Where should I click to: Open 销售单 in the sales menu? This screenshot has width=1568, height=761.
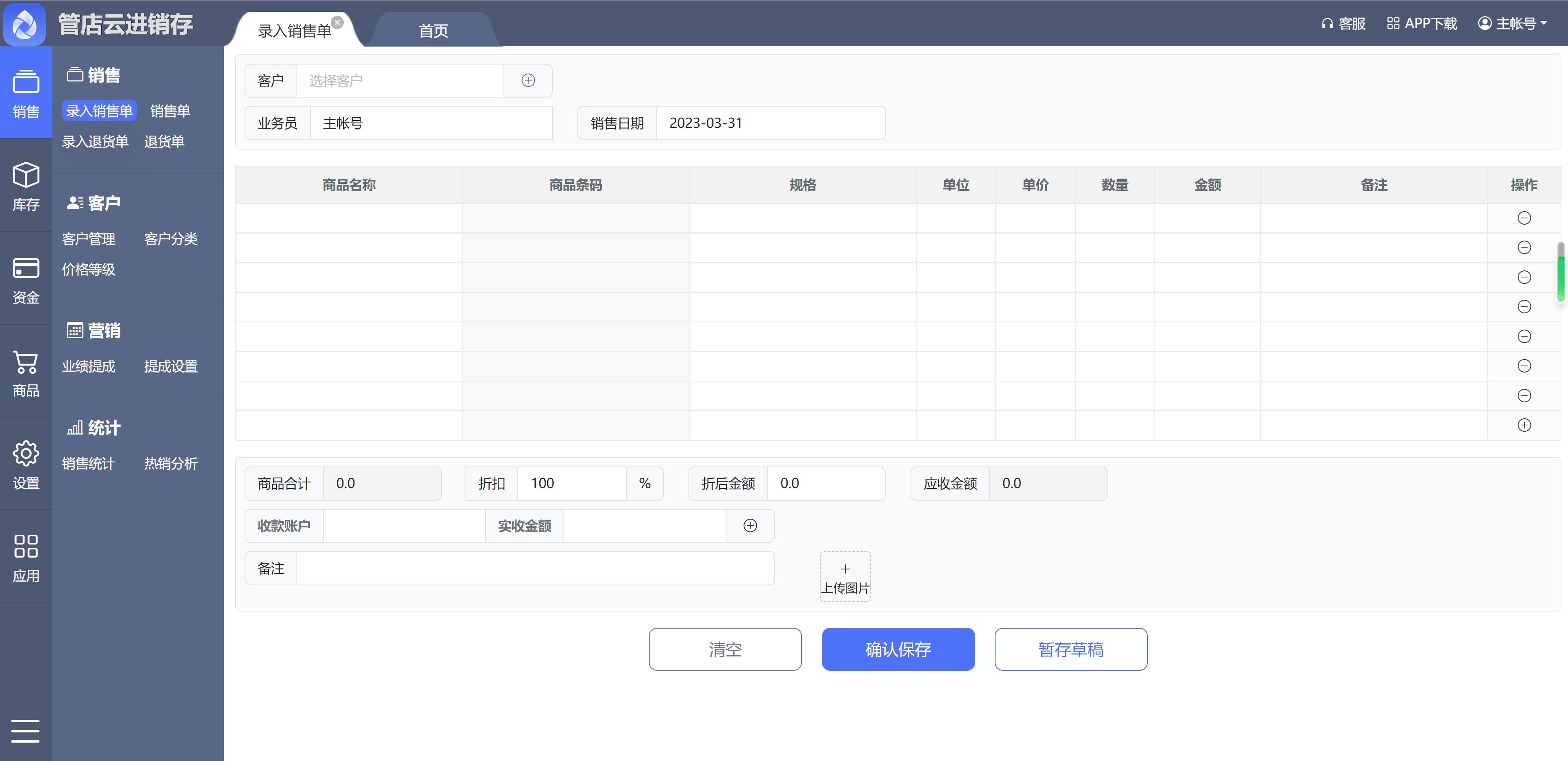[x=170, y=111]
